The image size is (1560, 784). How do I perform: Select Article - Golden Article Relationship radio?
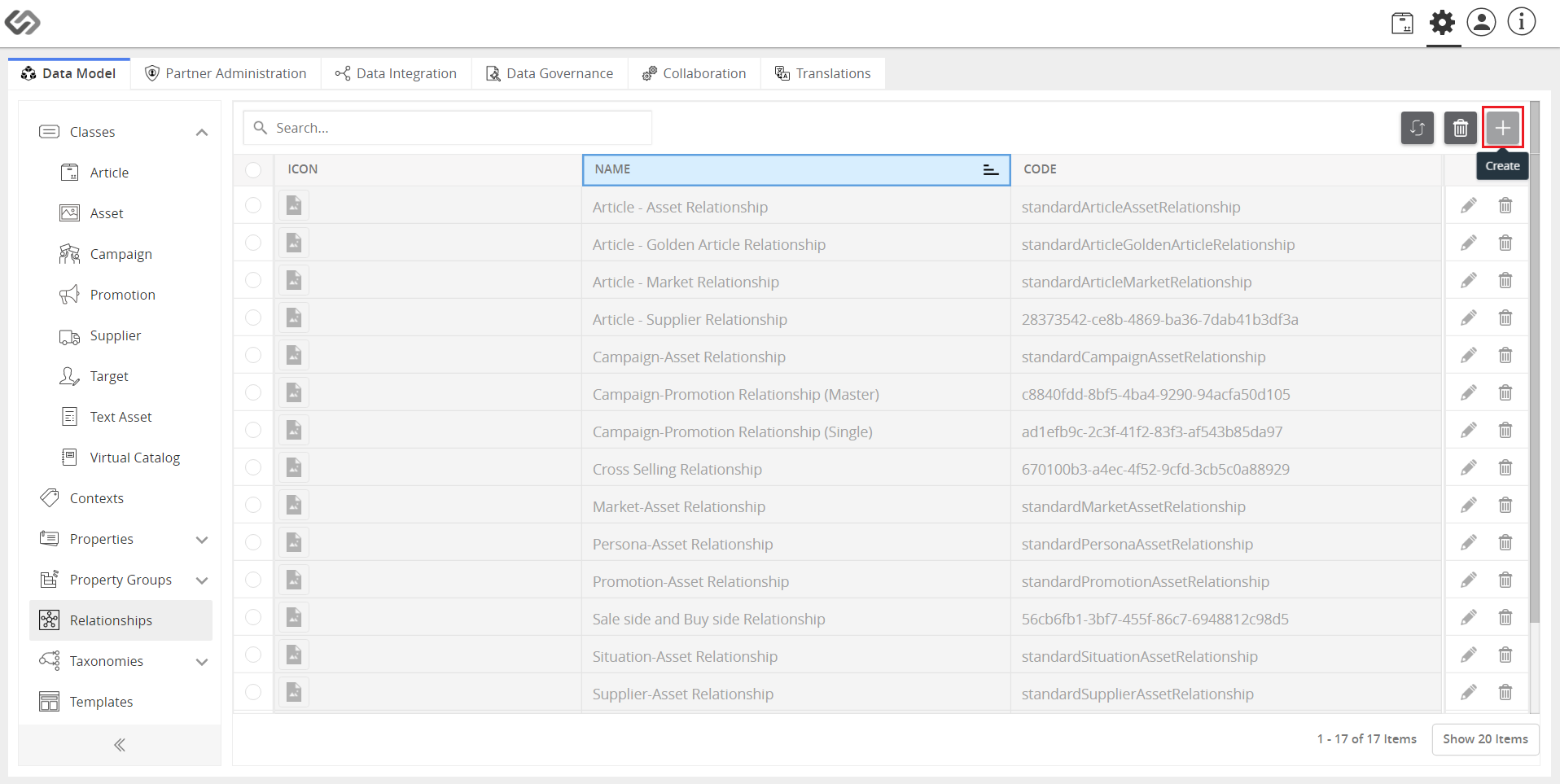click(253, 243)
